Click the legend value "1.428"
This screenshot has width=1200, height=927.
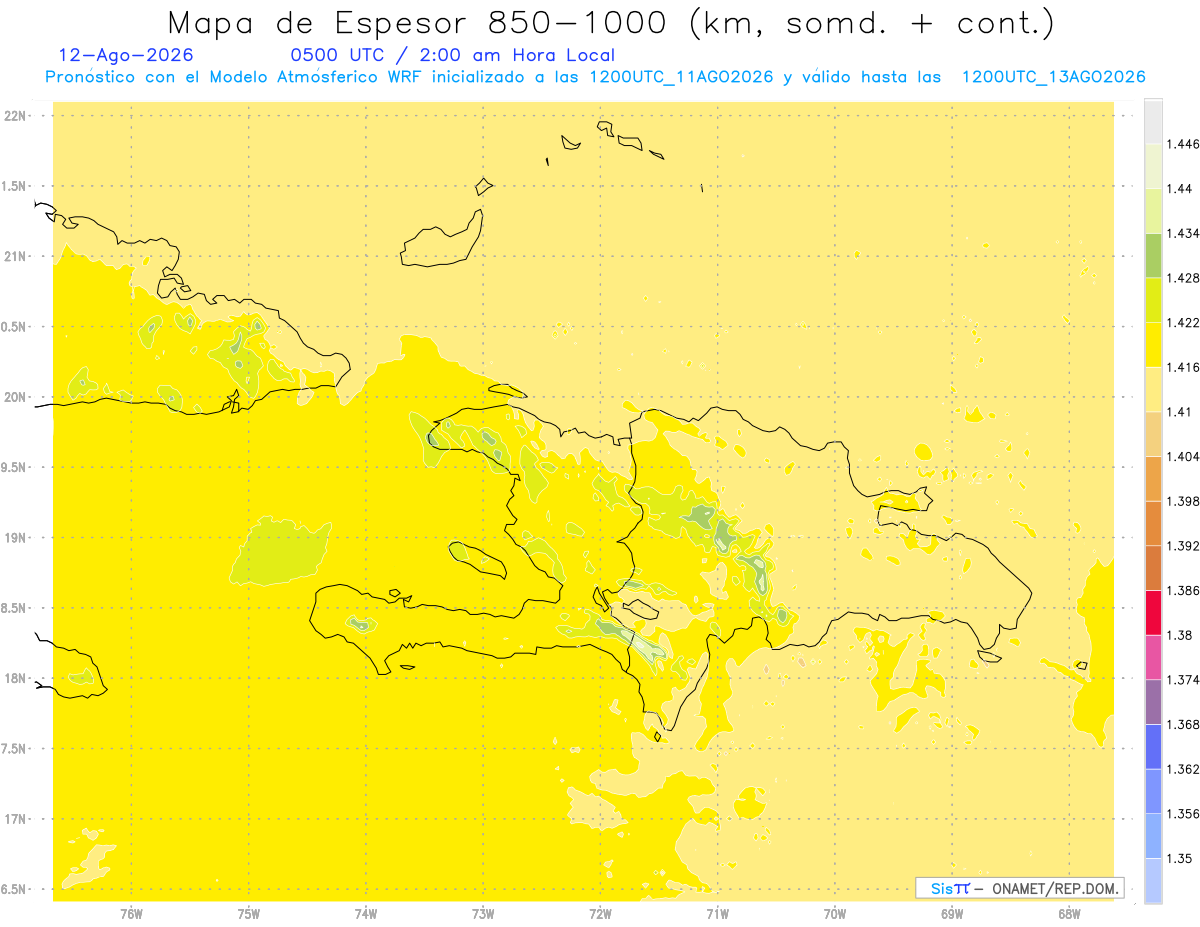(1183, 278)
